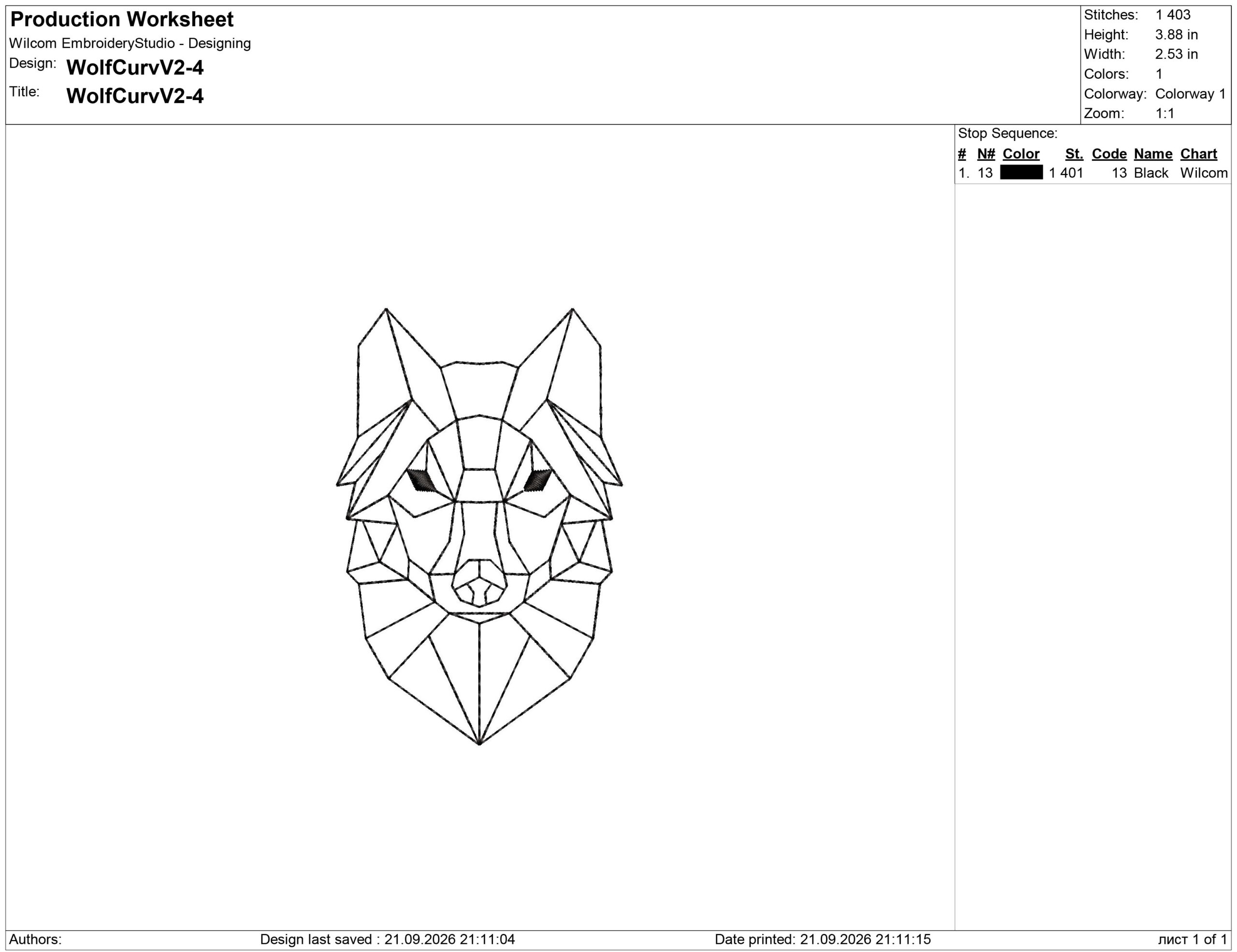Click the 'St.' column header
The image size is (1237, 952).
coord(1074,154)
